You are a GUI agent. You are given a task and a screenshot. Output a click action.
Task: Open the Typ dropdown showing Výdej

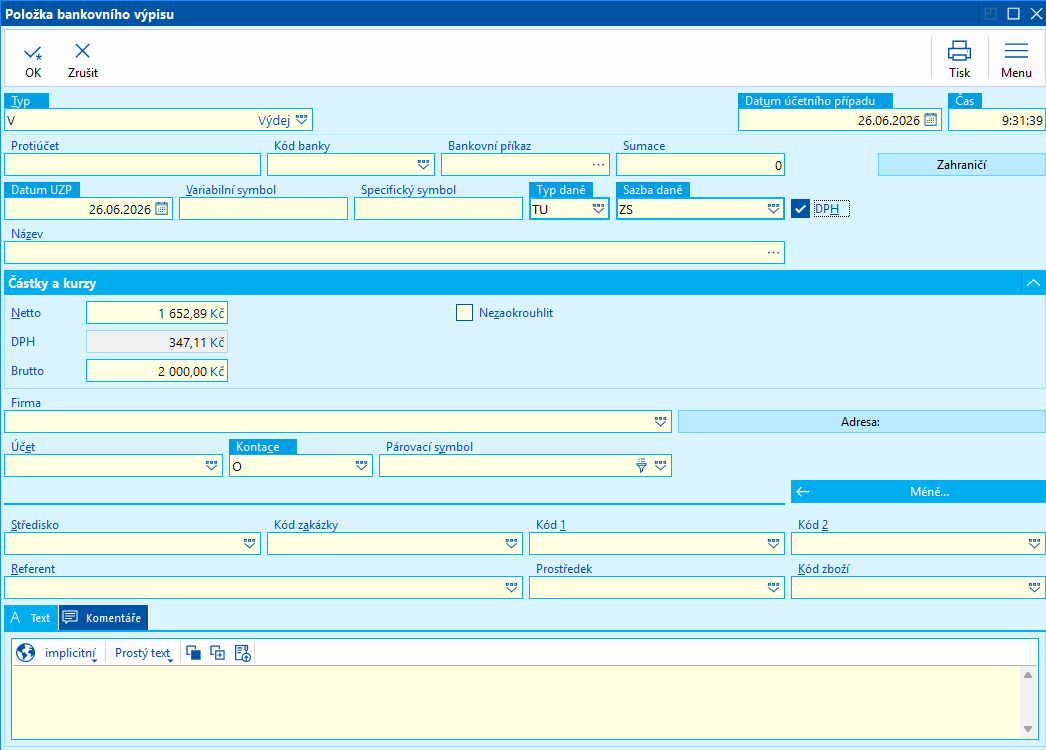pos(302,120)
